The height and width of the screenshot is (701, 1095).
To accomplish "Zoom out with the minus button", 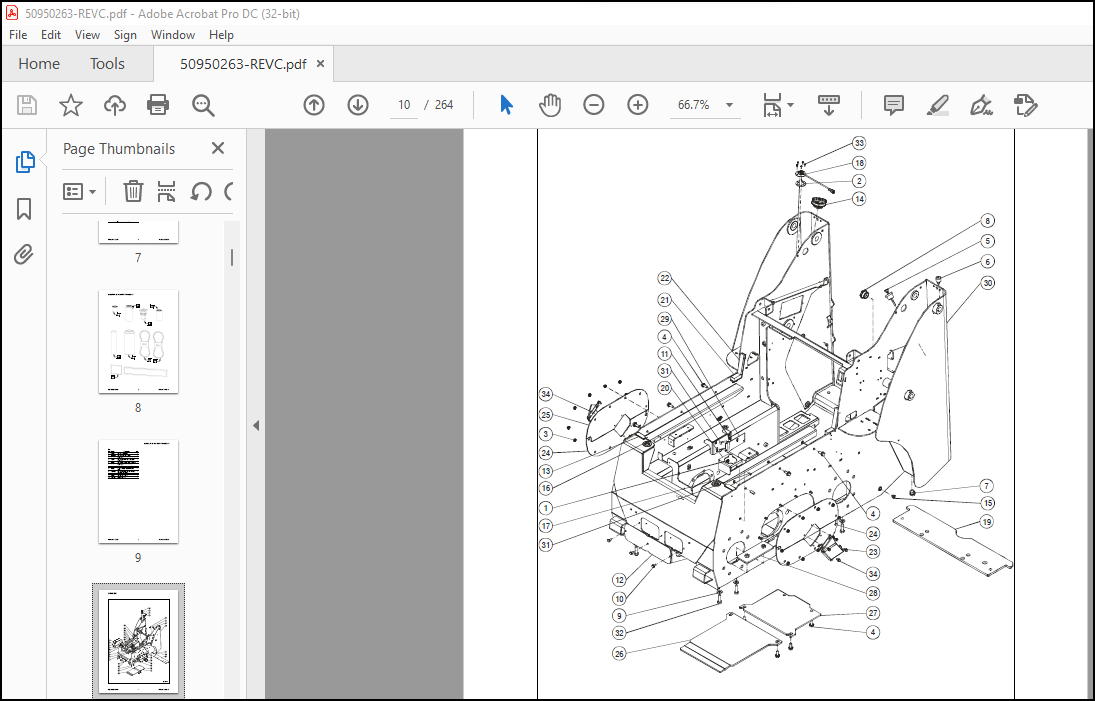I will click(594, 105).
